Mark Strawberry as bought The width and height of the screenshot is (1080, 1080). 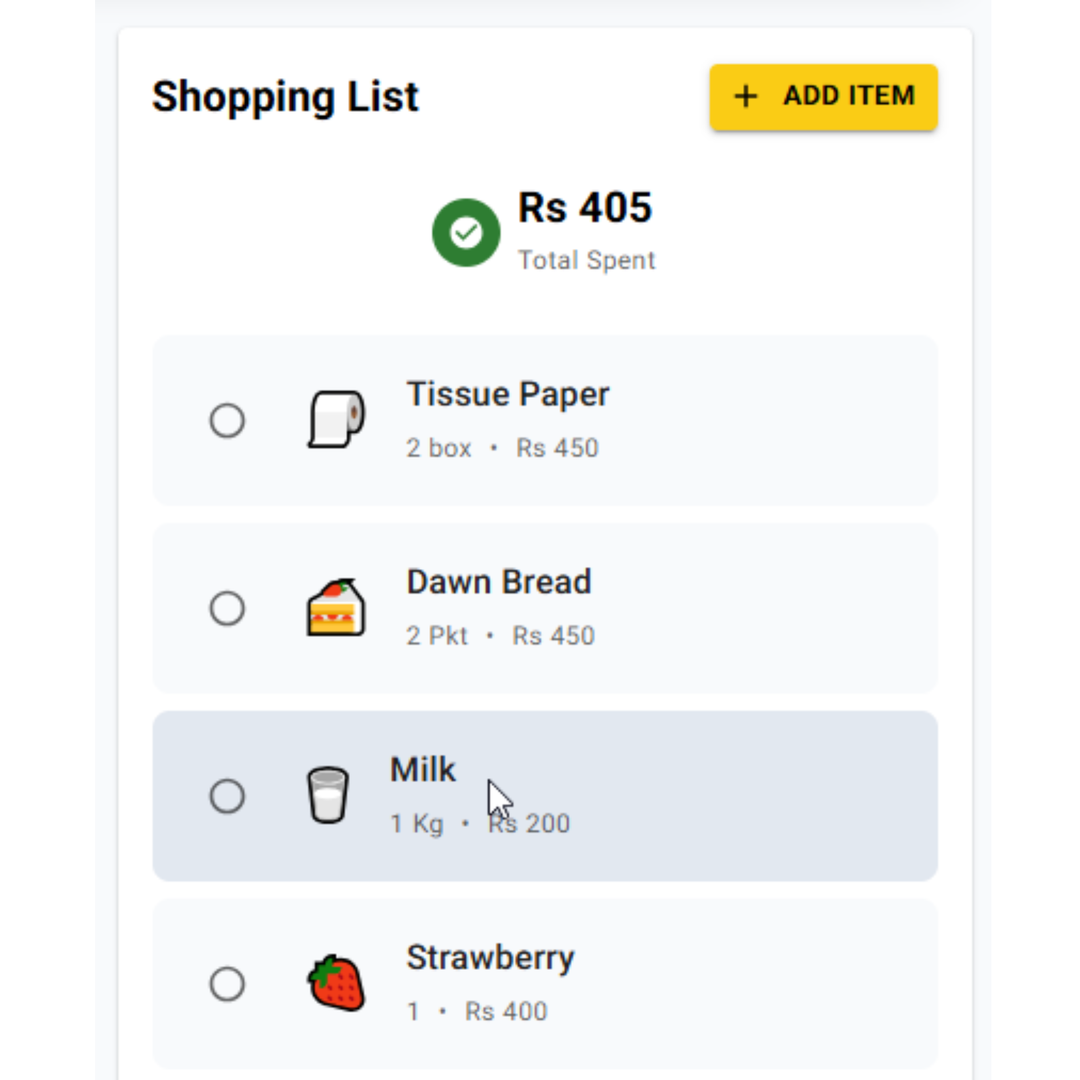[x=227, y=984]
